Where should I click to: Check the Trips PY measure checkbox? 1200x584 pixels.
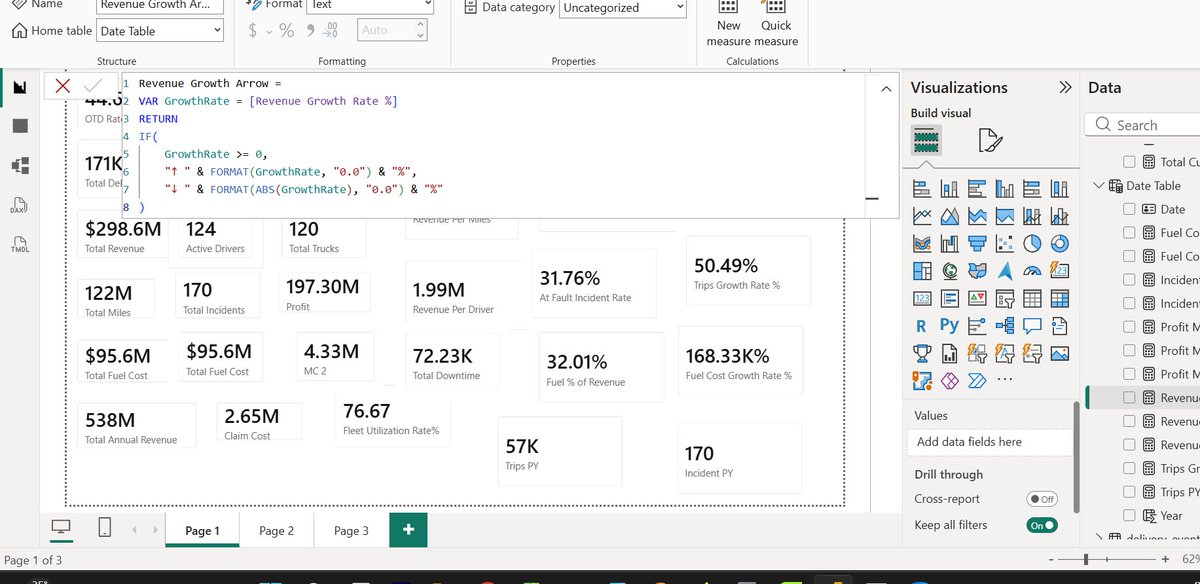click(x=1129, y=492)
